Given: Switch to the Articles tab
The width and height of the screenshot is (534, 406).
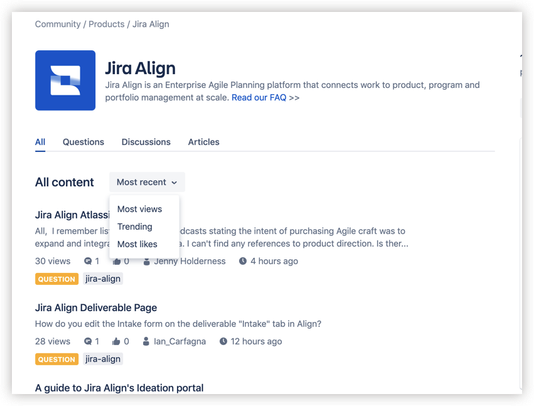Looking at the screenshot, I should tap(204, 142).
